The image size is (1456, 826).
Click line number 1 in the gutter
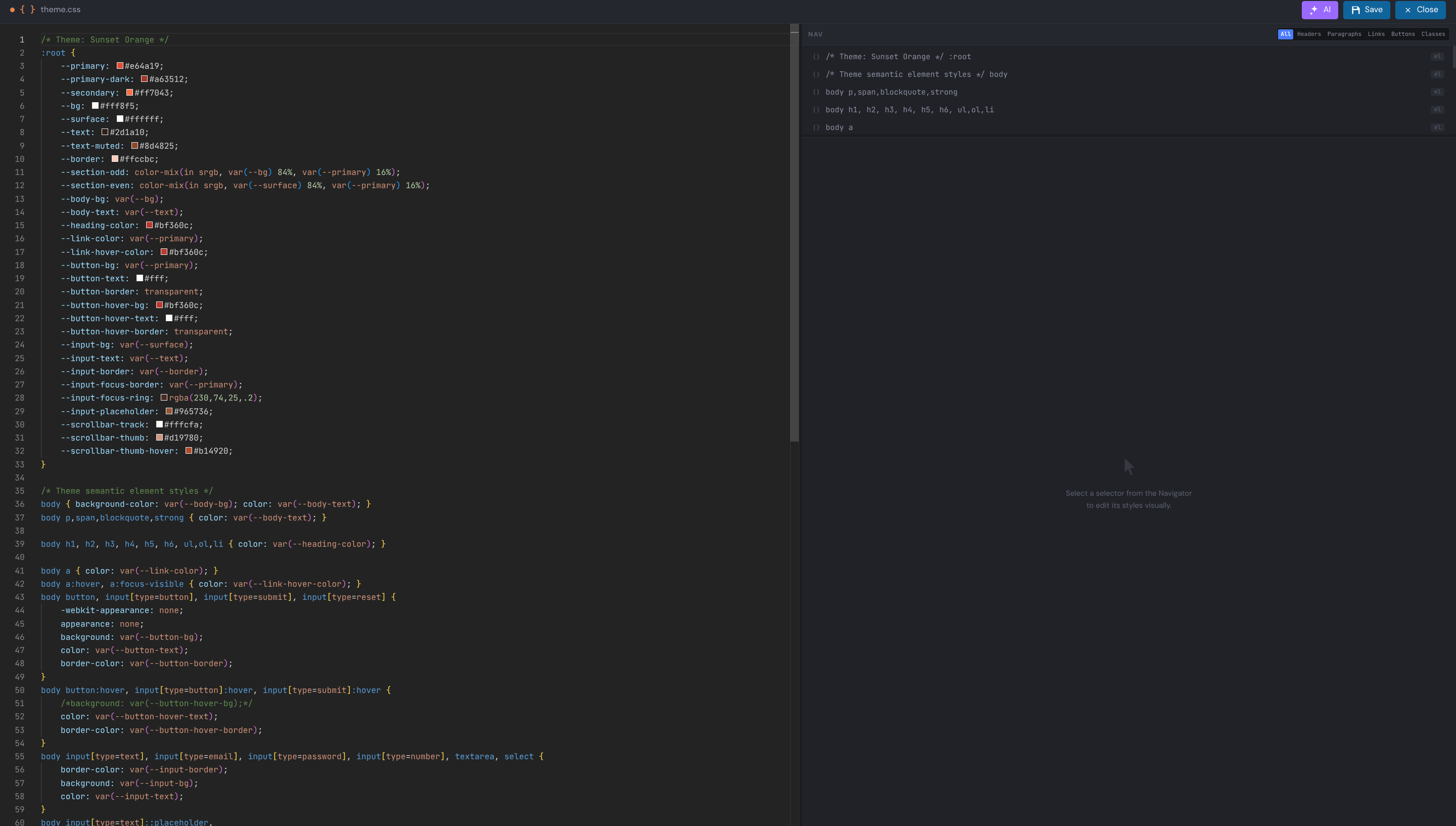(22, 40)
